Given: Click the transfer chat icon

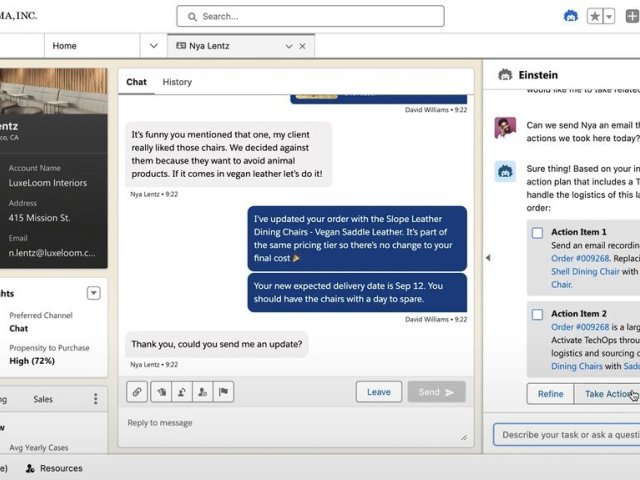Looking at the screenshot, I should (x=182, y=392).
